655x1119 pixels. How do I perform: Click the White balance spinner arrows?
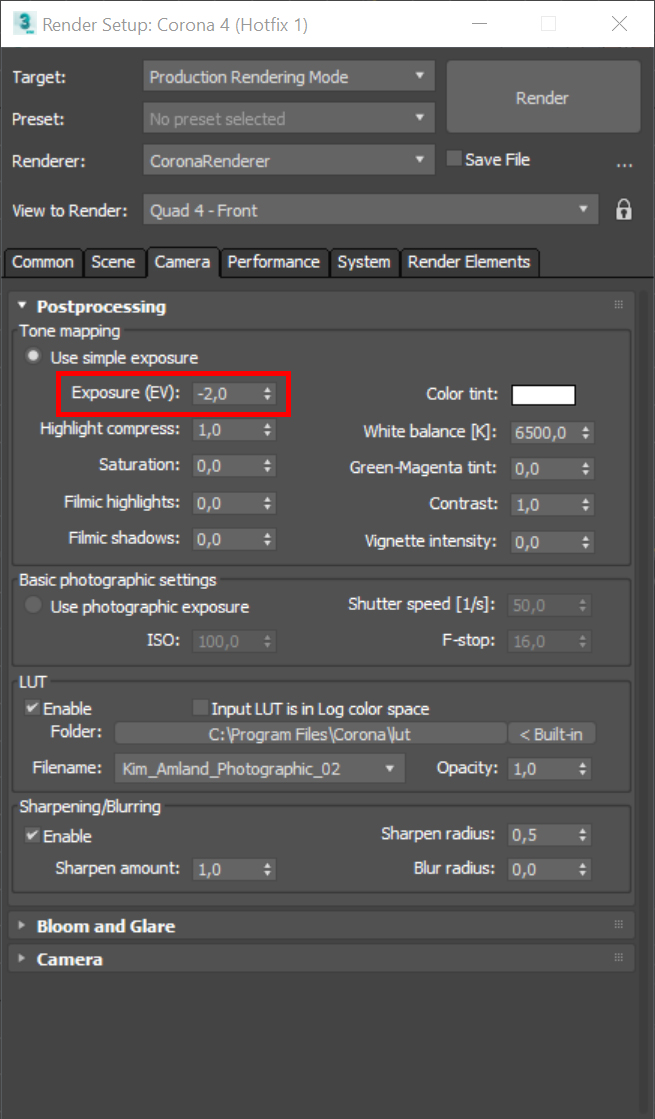[586, 433]
